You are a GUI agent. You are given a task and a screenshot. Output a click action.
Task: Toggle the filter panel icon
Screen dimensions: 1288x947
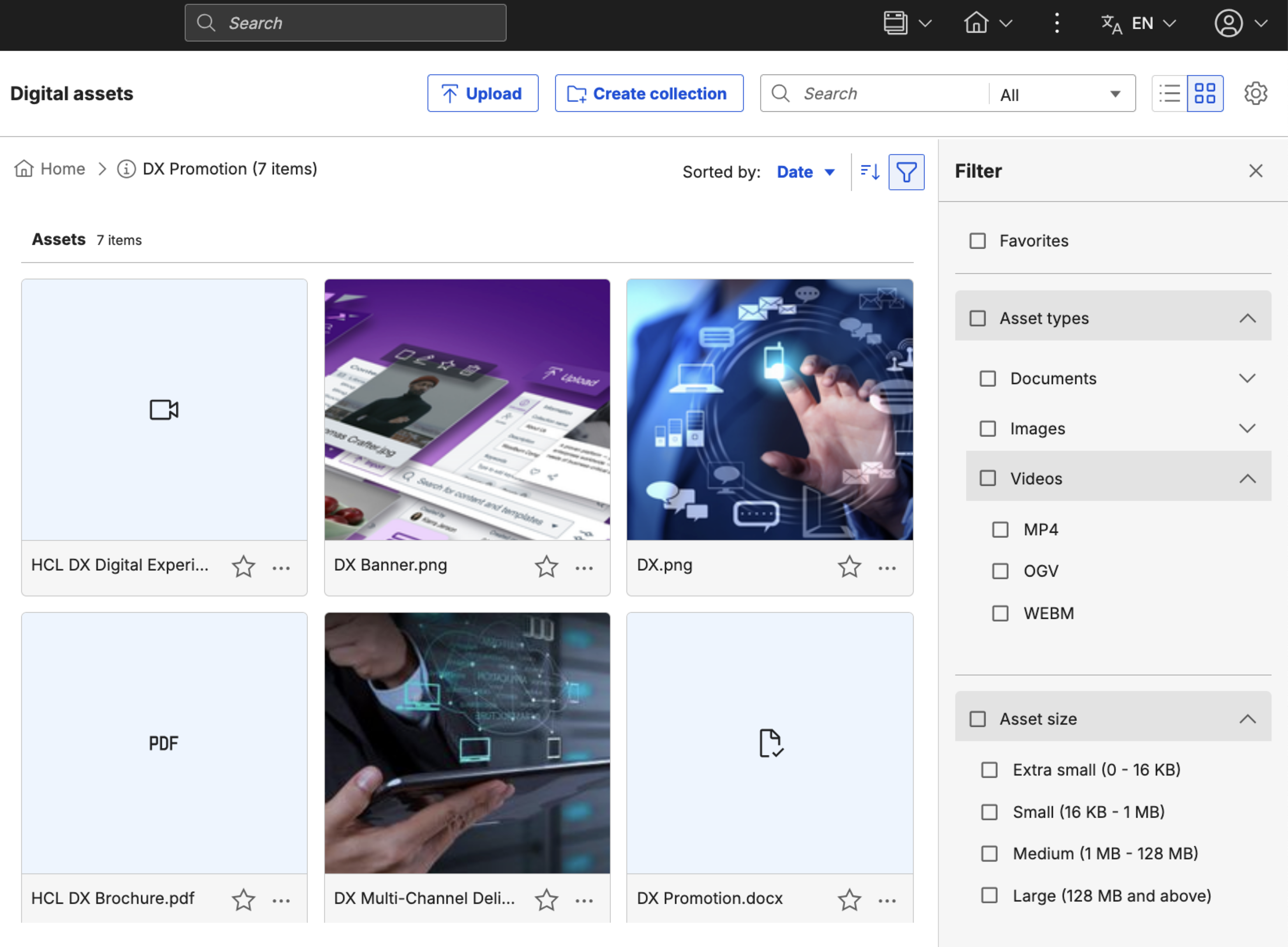click(x=906, y=171)
